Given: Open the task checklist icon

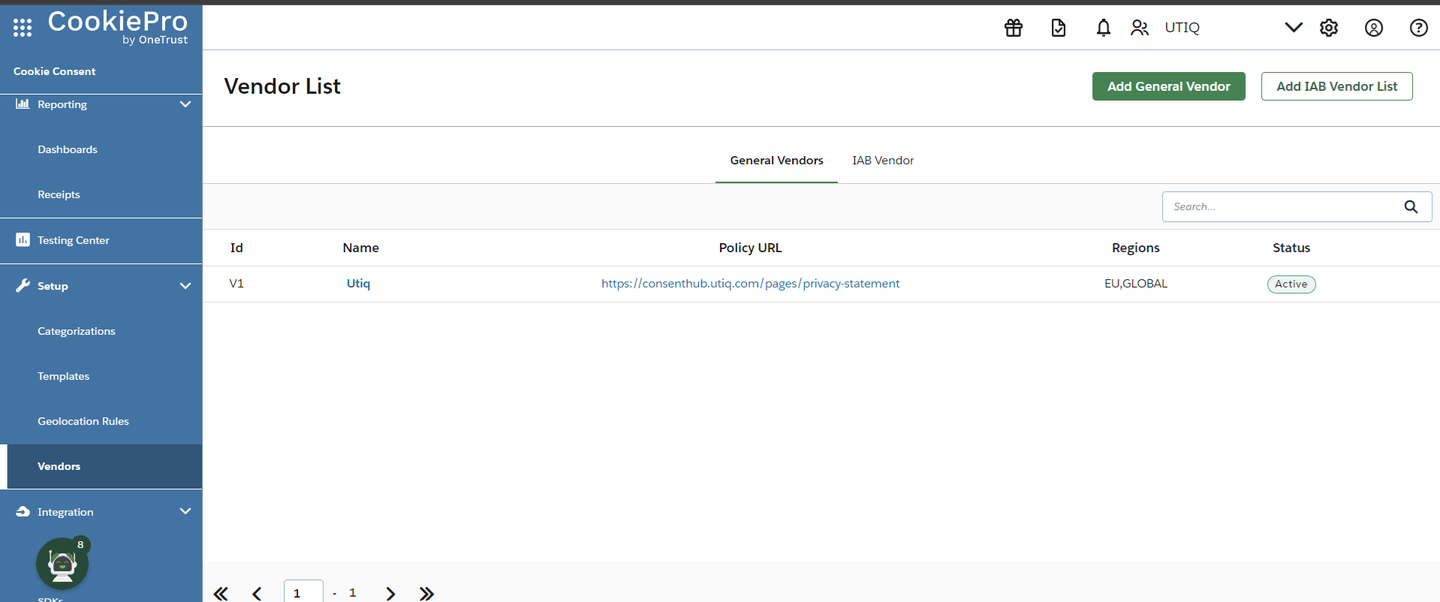Looking at the screenshot, I should point(1059,28).
